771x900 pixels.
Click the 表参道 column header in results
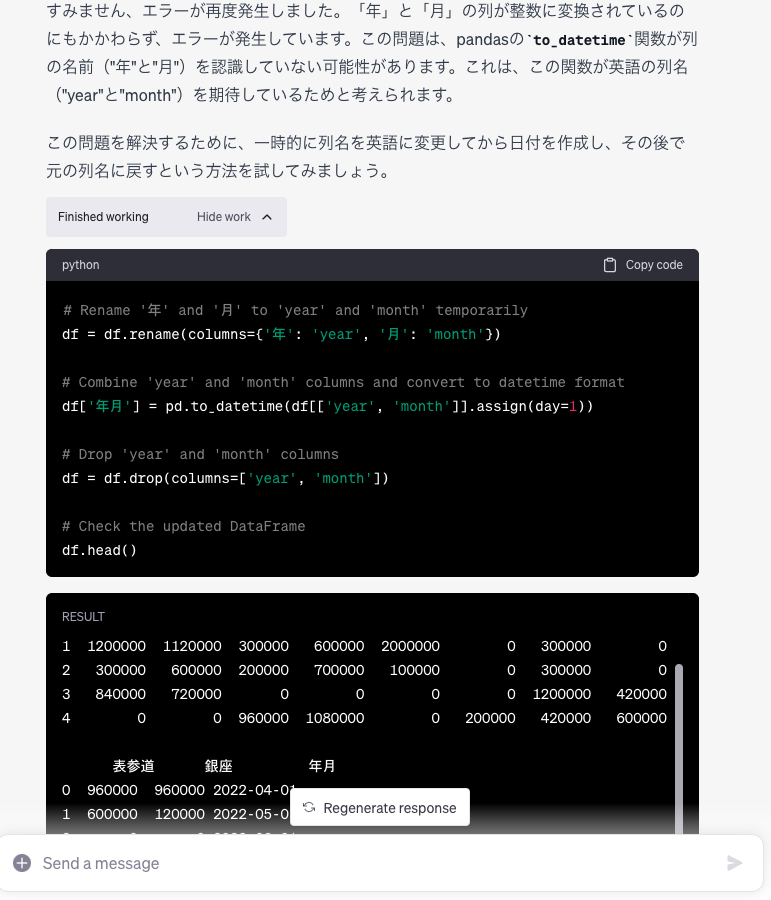133,766
